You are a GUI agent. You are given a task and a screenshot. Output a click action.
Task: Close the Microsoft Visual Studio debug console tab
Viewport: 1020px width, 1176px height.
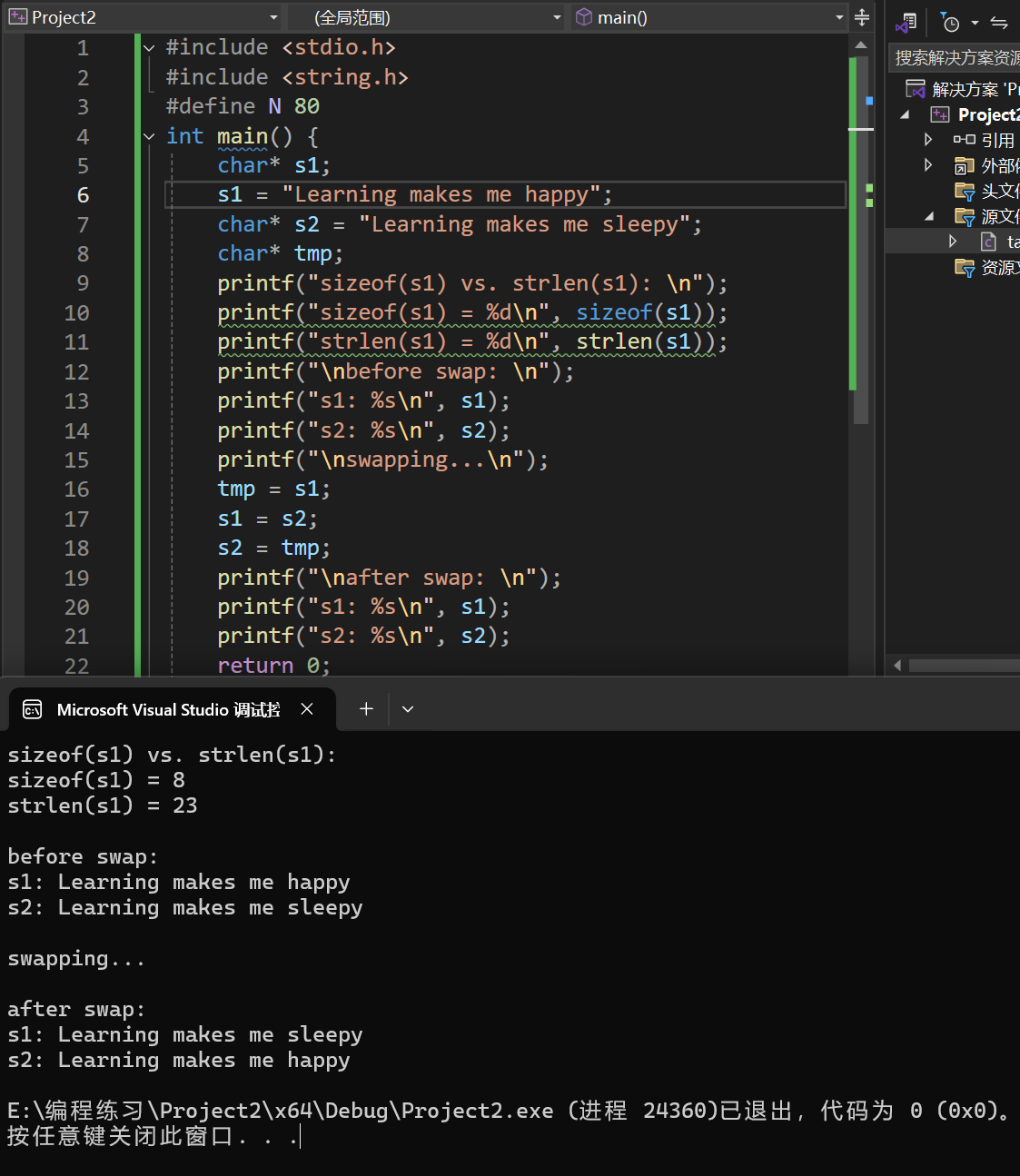[307, 709]
